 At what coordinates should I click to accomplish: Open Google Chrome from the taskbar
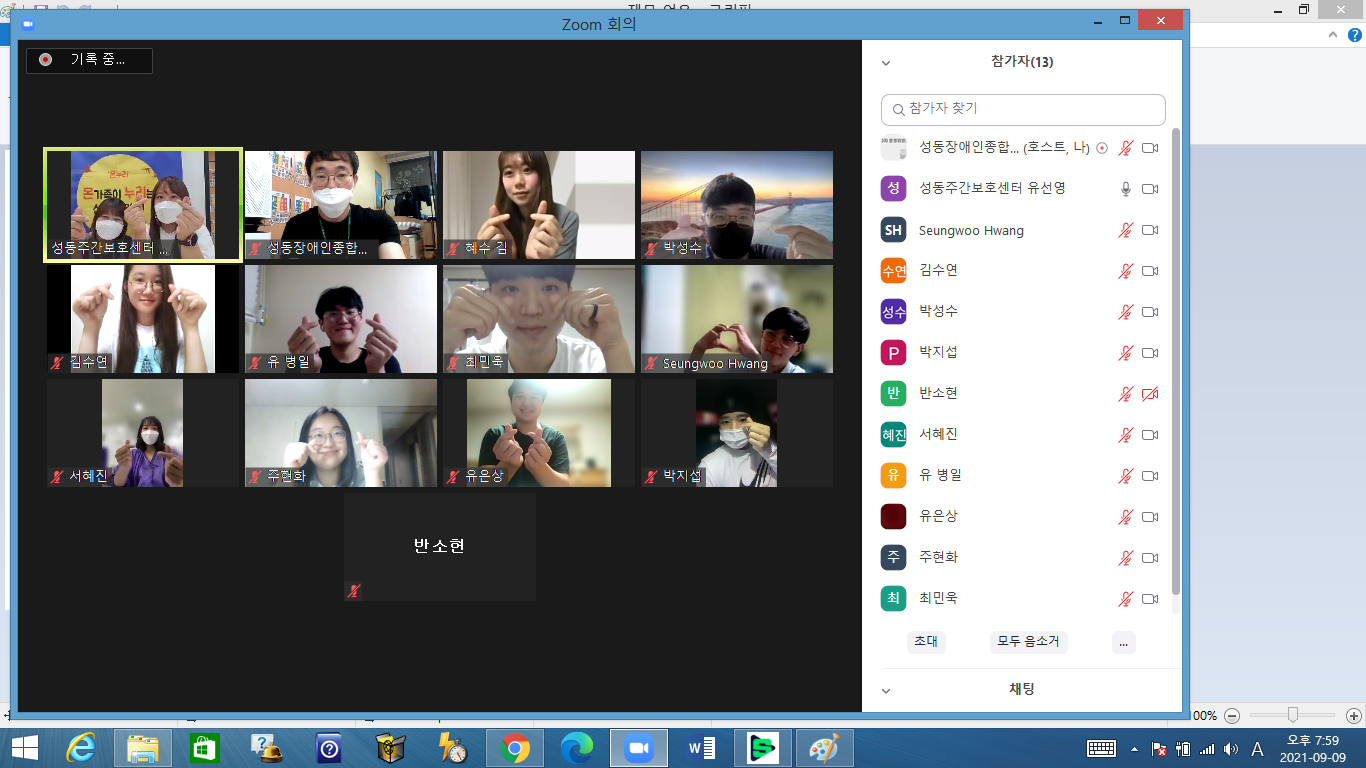click(x=515, y=748)
